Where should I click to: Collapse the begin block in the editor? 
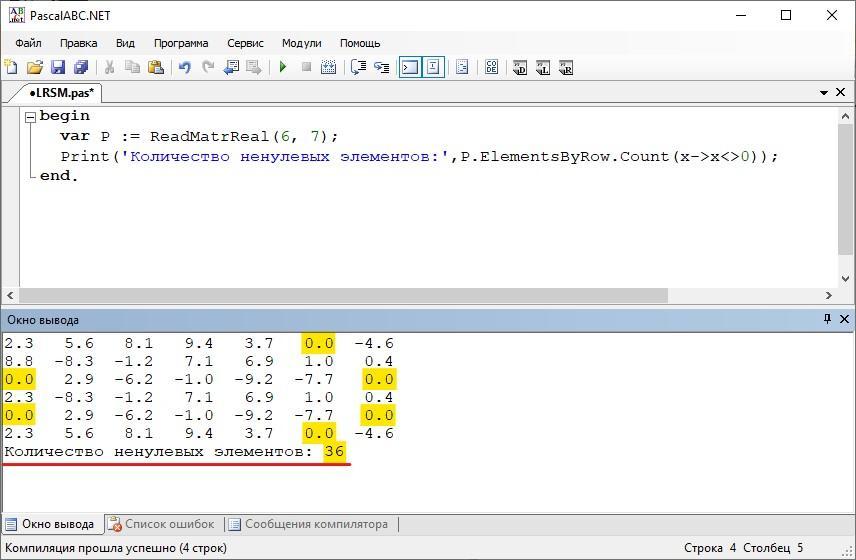(x=30, y=117)
